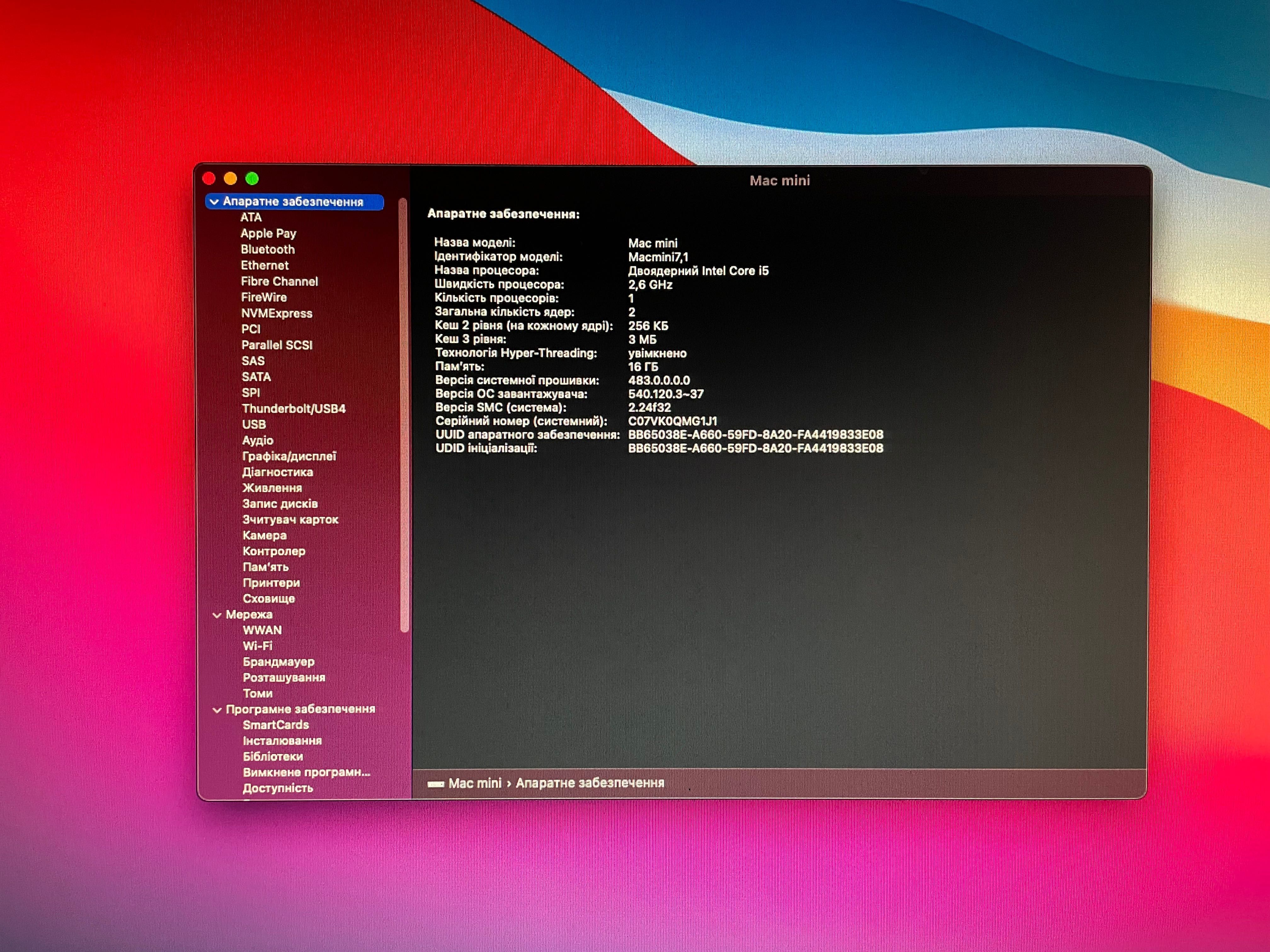Viewport: 1270px width, 952px height.
Task: Select Мережа category label
Action: click(249, 615)
